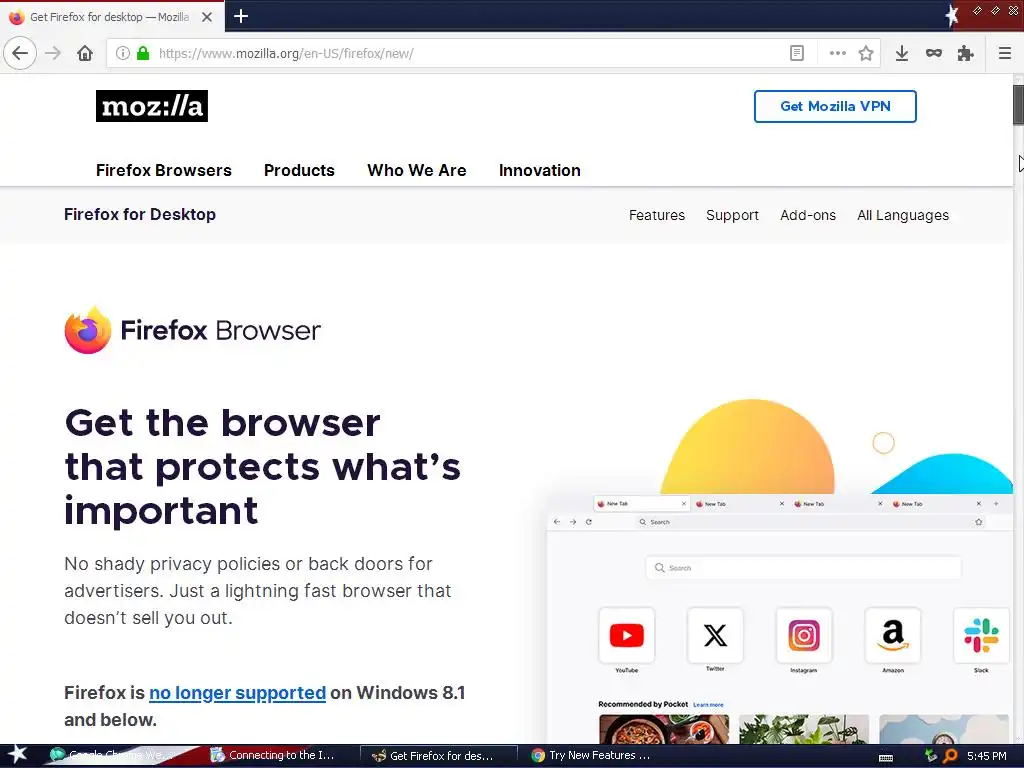The width and height of the screenshot is (1024, 768).
Task: Click the system tray search magnifier icon
Action: click(x=950, y=756)
